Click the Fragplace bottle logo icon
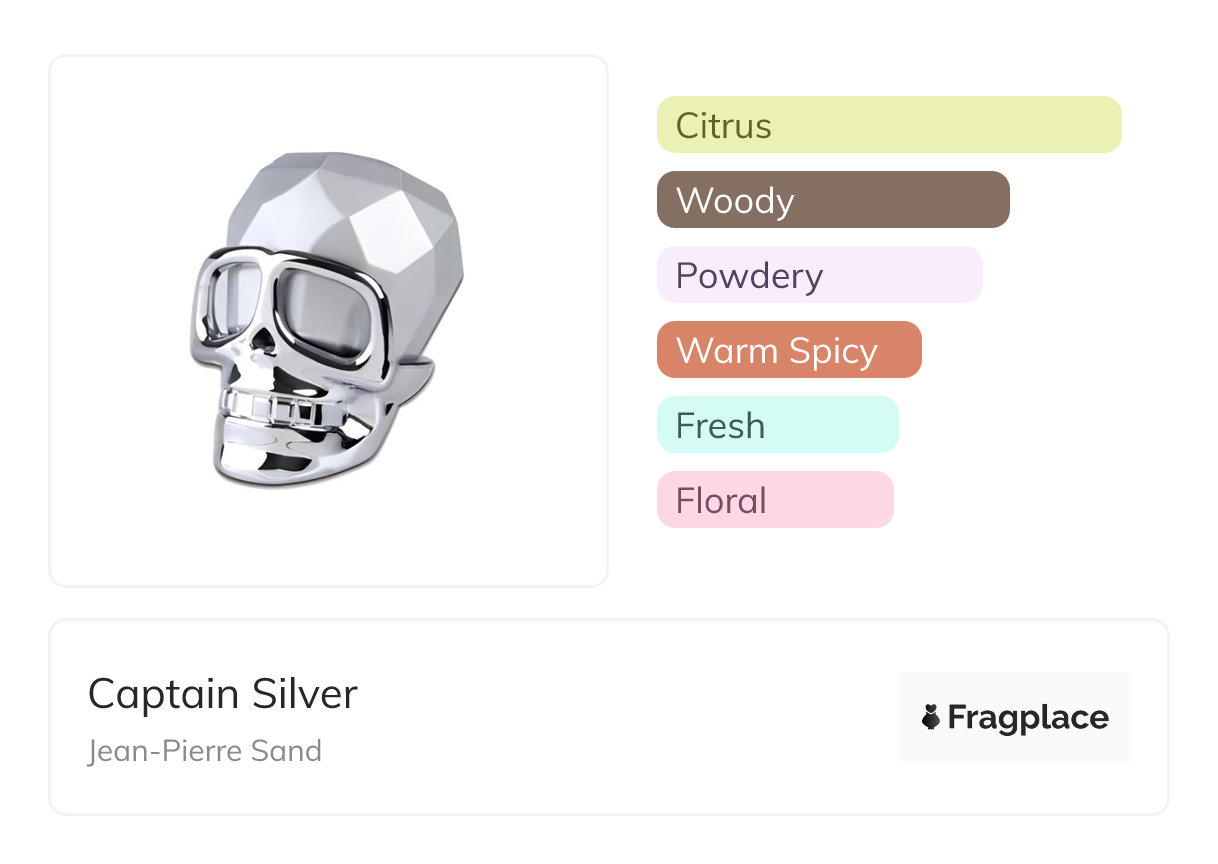The image size is (1218, 864). click(x=931, y=717)
